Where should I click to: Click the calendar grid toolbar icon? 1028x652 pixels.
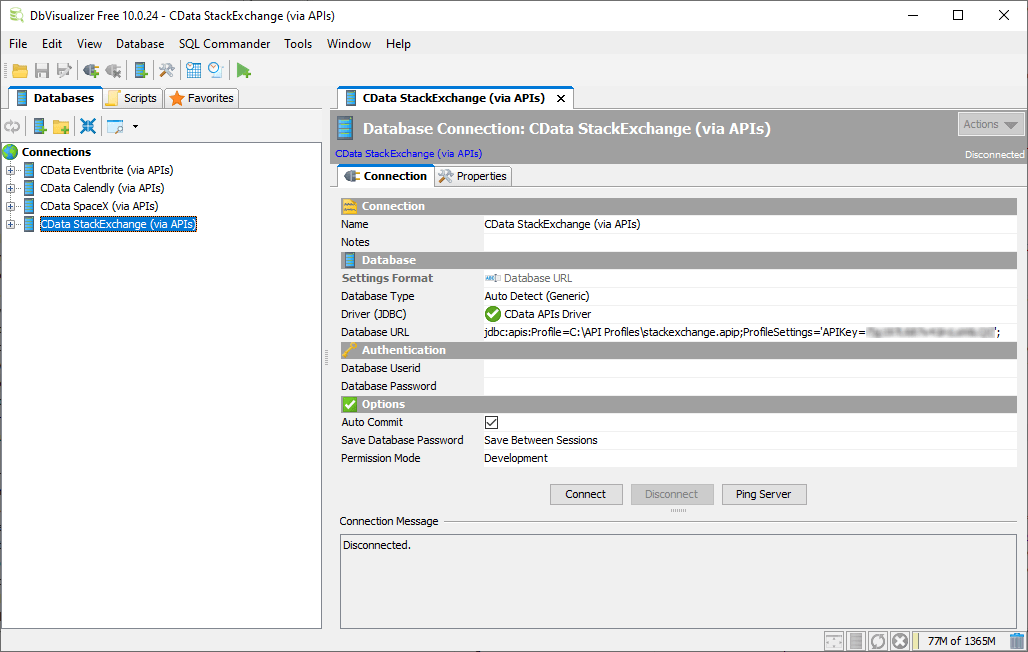pos(193,70)
